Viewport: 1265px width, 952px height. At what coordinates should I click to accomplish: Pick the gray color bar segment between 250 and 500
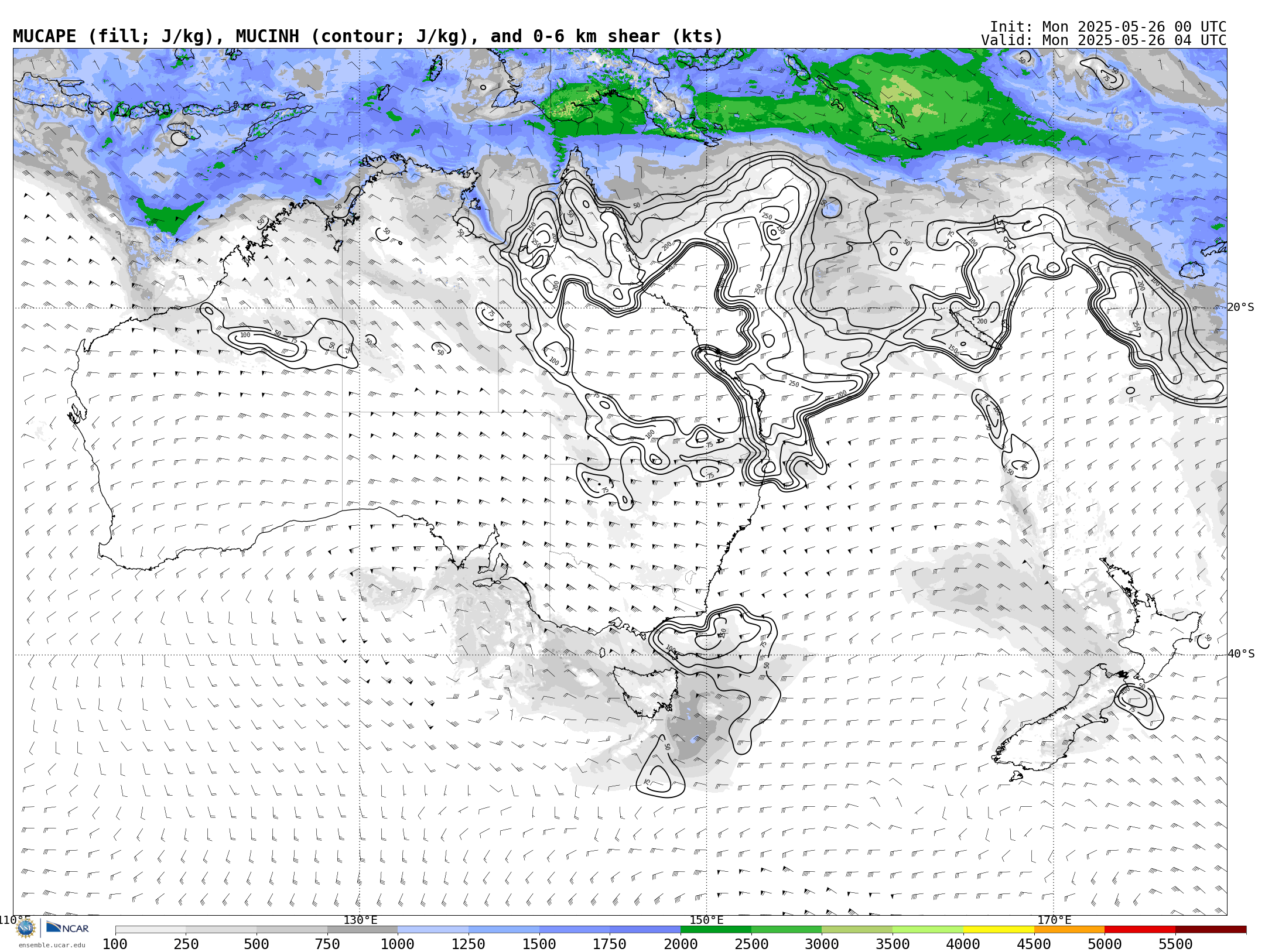tap(221, 930)
